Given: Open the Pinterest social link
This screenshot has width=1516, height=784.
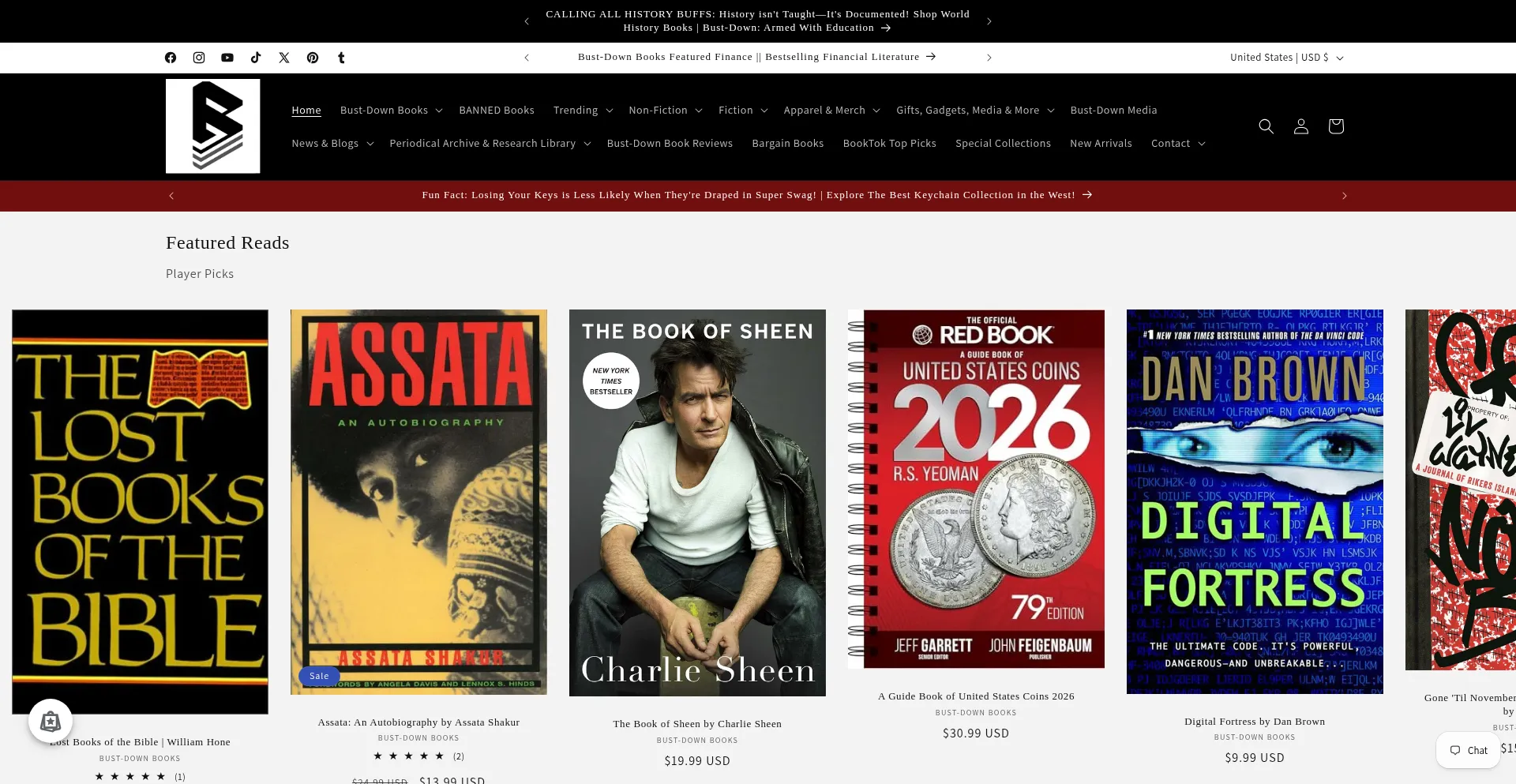Looking at the screenshot, I should pyautogui.click(x=313, y=58).
